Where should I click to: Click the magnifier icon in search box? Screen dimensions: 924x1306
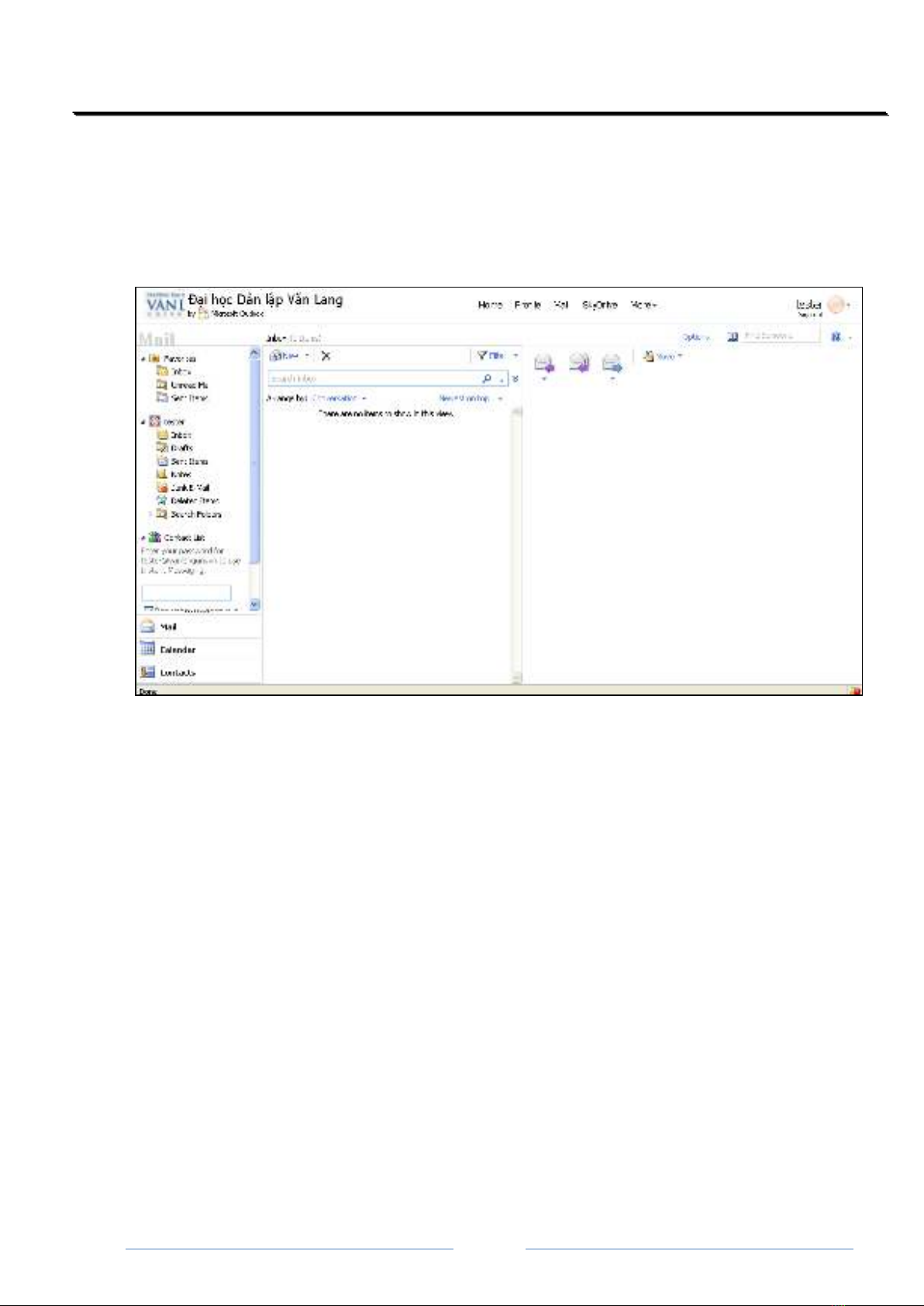[x=487, y=379]
